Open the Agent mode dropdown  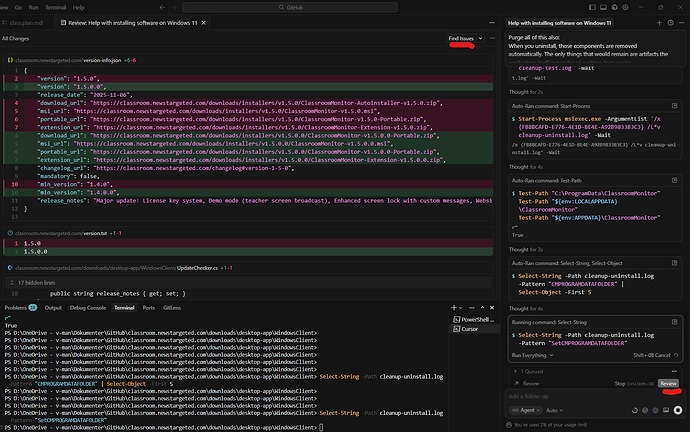click(x=528, y=410)
